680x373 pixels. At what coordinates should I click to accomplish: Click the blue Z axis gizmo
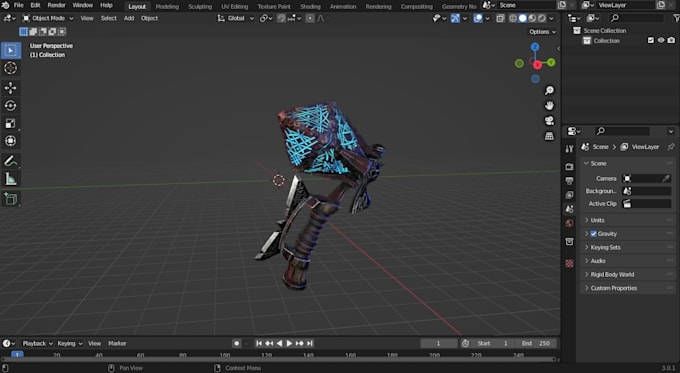pyautogui.click(x=535, y=47)
